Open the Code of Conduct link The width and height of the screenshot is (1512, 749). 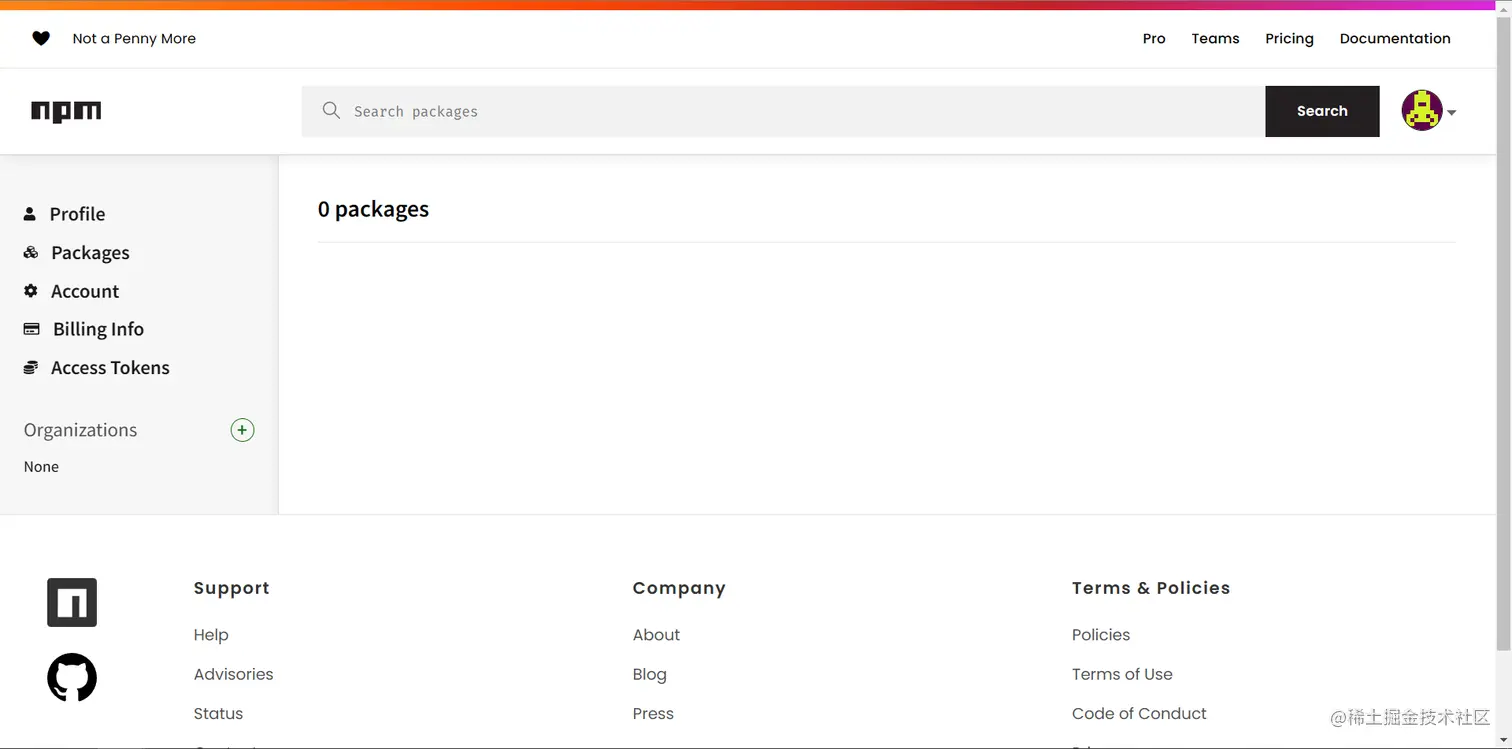coord(1139,713)
